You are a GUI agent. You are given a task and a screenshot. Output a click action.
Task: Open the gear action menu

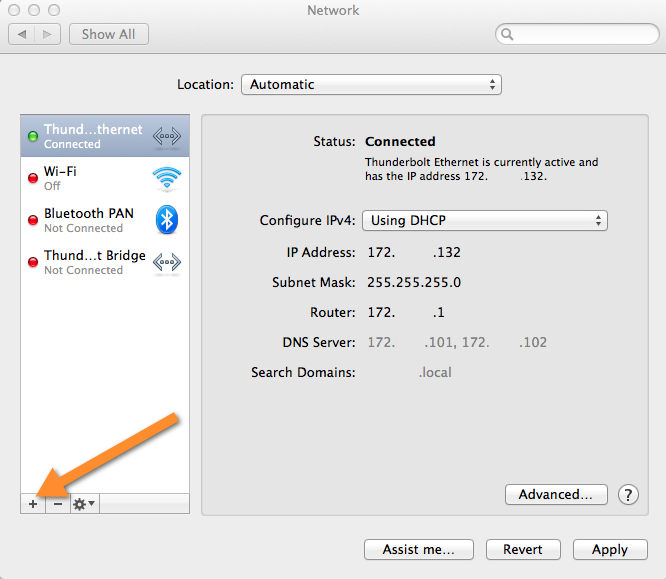84,504
